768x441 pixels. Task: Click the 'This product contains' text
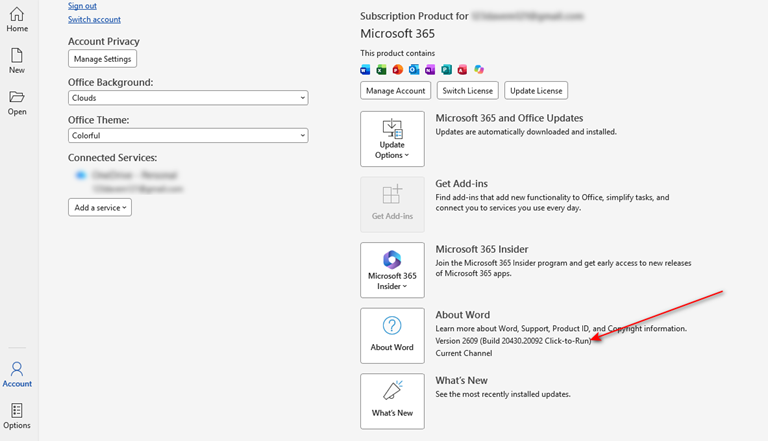[x=398, y=53]
